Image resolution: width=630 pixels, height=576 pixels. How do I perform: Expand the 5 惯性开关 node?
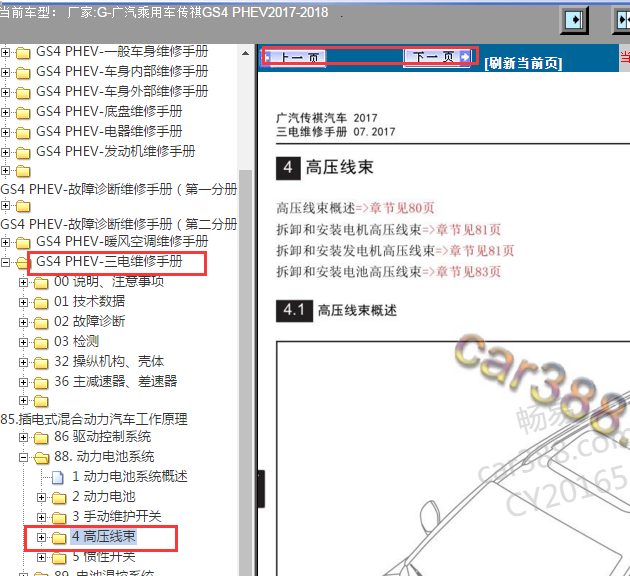point(41,557)
